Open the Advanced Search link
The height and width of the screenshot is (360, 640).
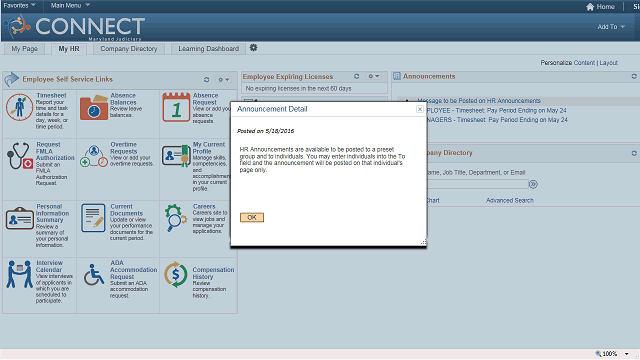(509, 200)
